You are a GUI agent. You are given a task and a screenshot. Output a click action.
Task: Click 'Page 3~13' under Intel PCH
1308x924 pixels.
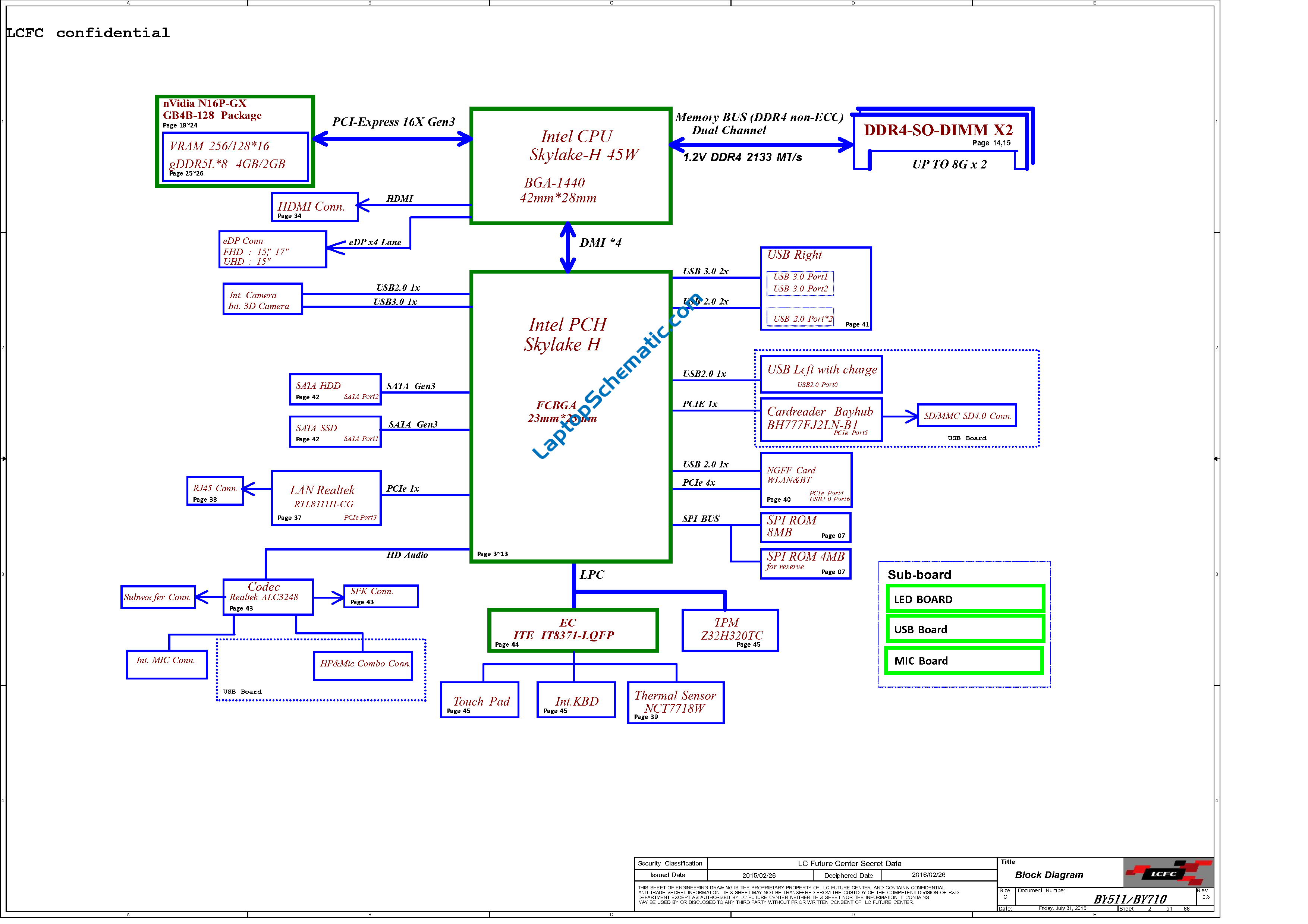pyautogui.click(x=492, y=554)
